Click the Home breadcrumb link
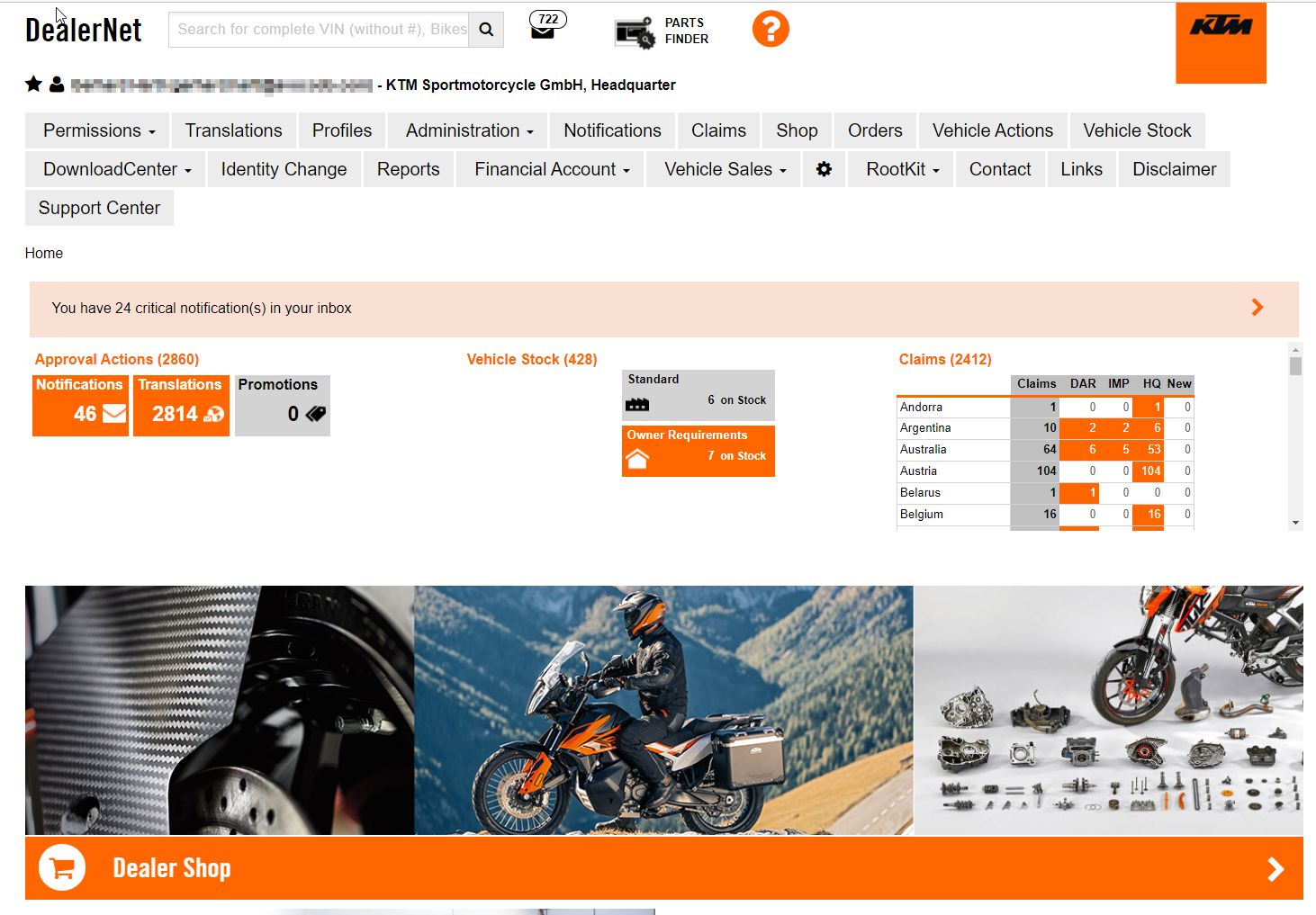 pyautogui.click(x=44, y=253)
